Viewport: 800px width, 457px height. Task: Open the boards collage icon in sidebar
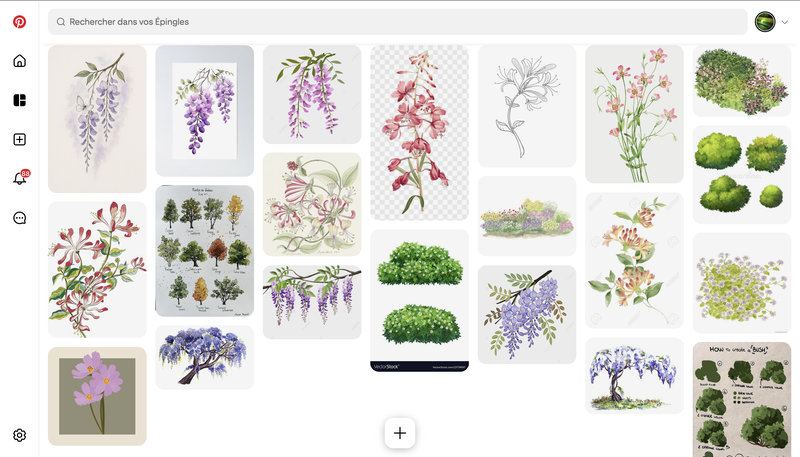pyautogui.click(x=19, y=100)
